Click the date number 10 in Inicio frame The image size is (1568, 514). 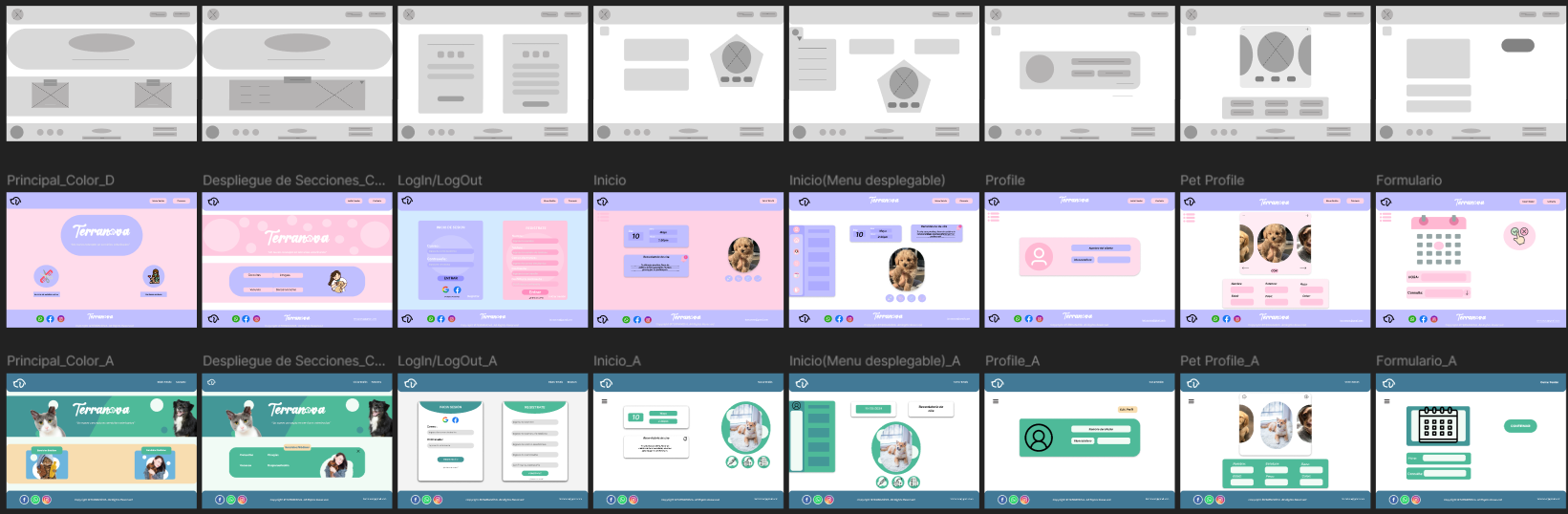[x=635, y=236]
